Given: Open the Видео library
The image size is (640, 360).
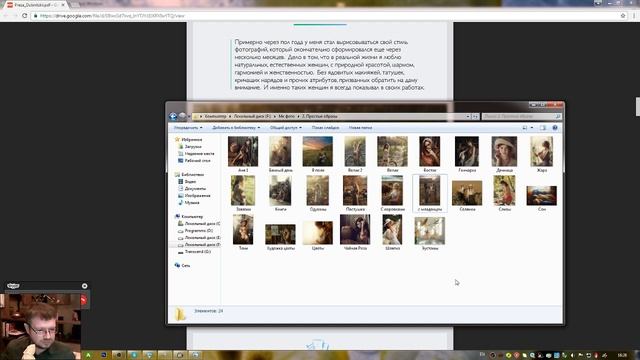Looking at the screenshot, I should [x=190, y=182].
